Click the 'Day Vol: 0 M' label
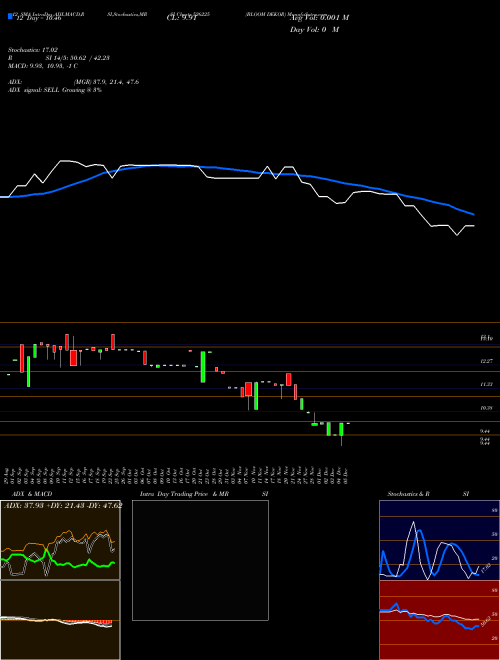Image resolution: width=500 pixels, height=660 pixels. [x=314, y=30]
